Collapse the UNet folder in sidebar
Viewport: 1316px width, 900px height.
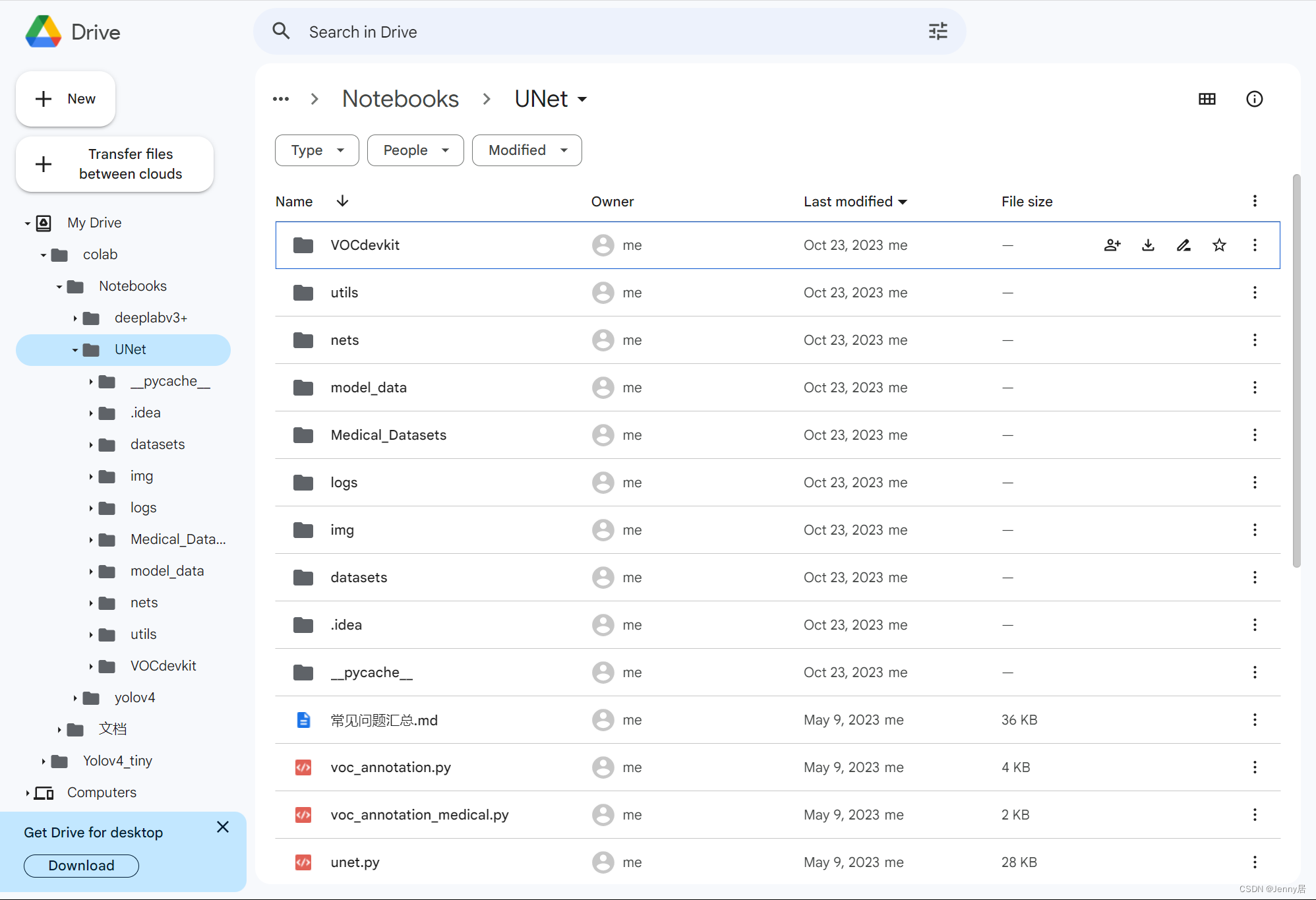point(74,349)
